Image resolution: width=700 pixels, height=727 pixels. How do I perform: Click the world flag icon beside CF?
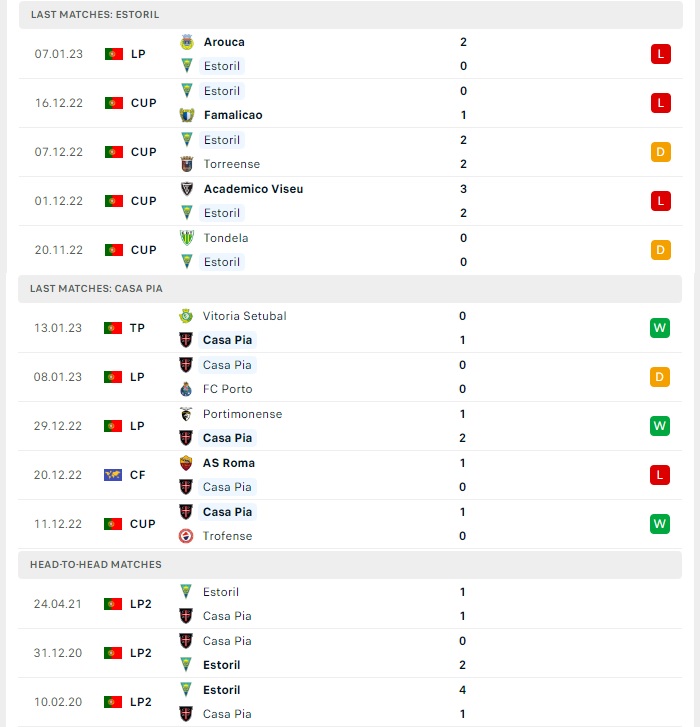113,475
